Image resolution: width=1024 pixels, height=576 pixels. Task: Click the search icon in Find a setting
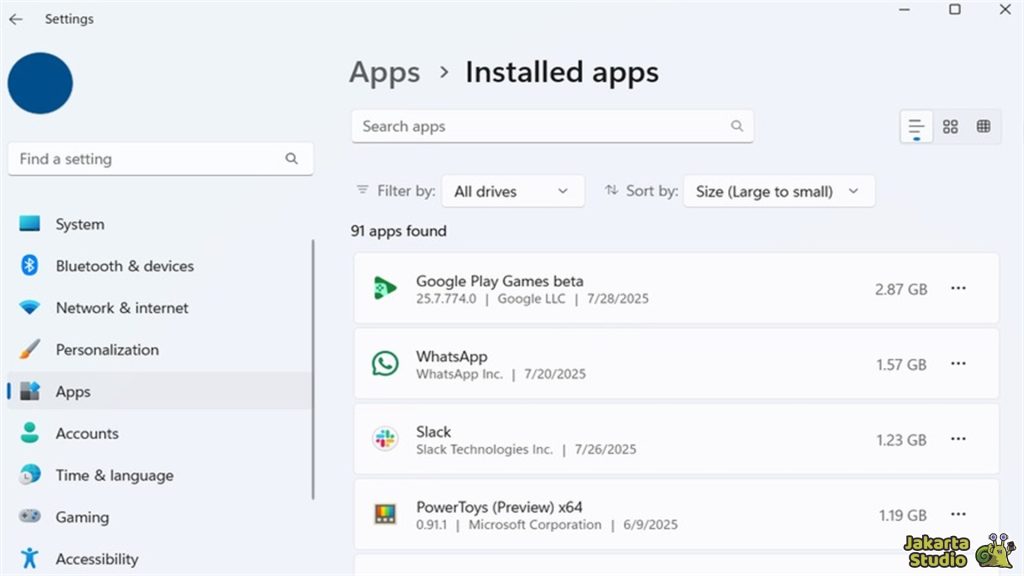point(291,159)
